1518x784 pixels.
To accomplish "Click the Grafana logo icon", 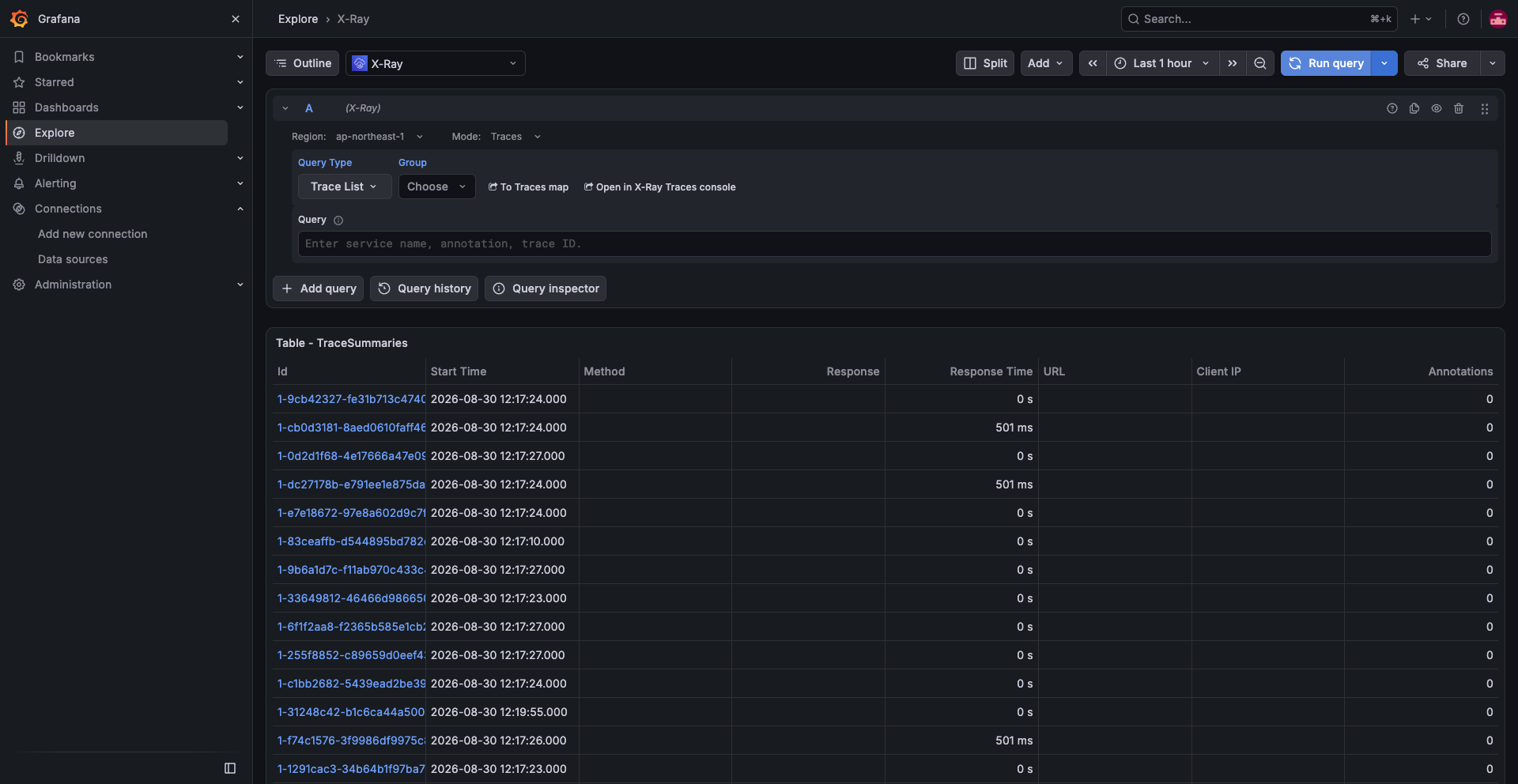I will 20,19.
